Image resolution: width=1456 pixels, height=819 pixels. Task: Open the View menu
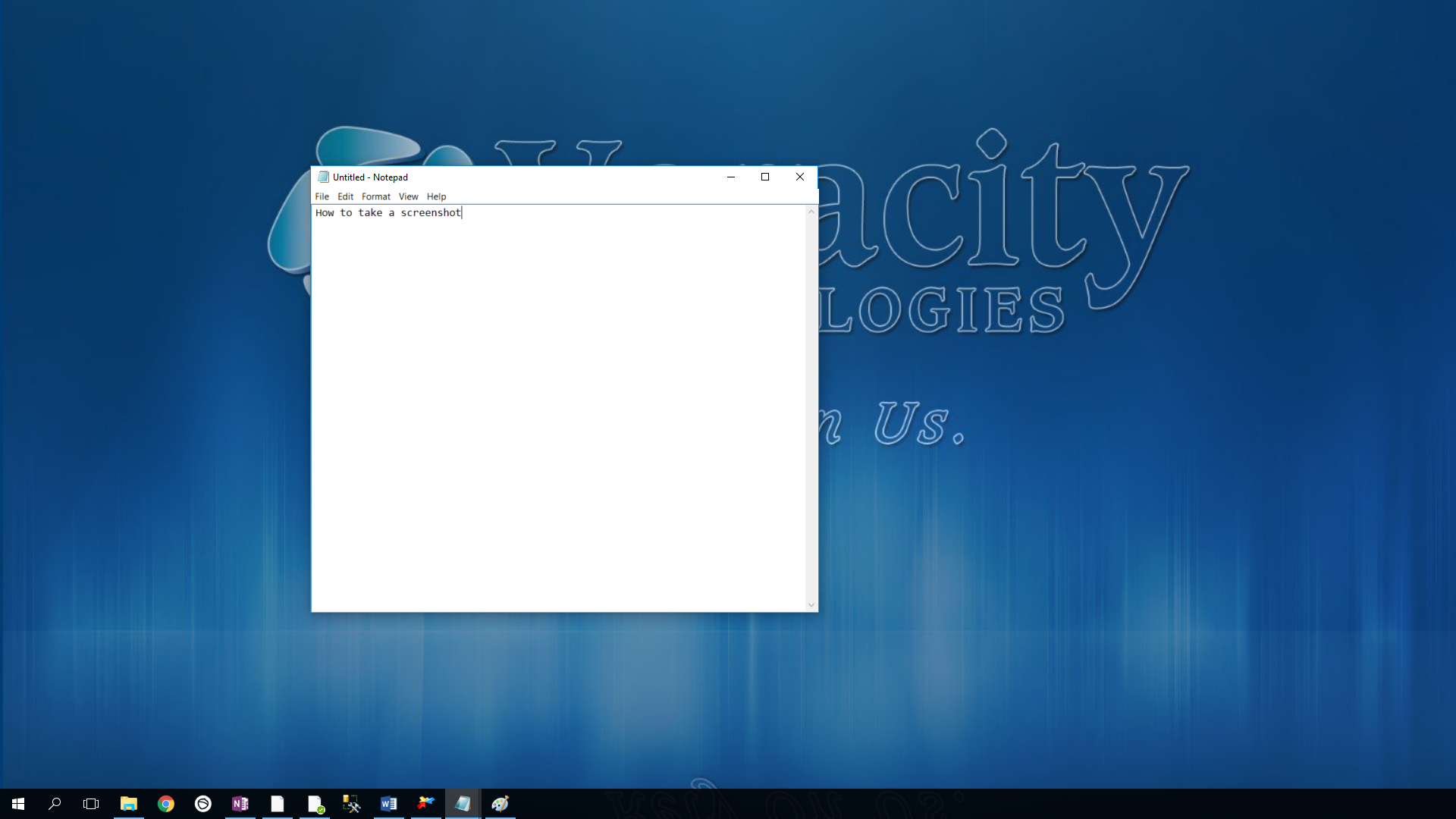tap(408, 196)
